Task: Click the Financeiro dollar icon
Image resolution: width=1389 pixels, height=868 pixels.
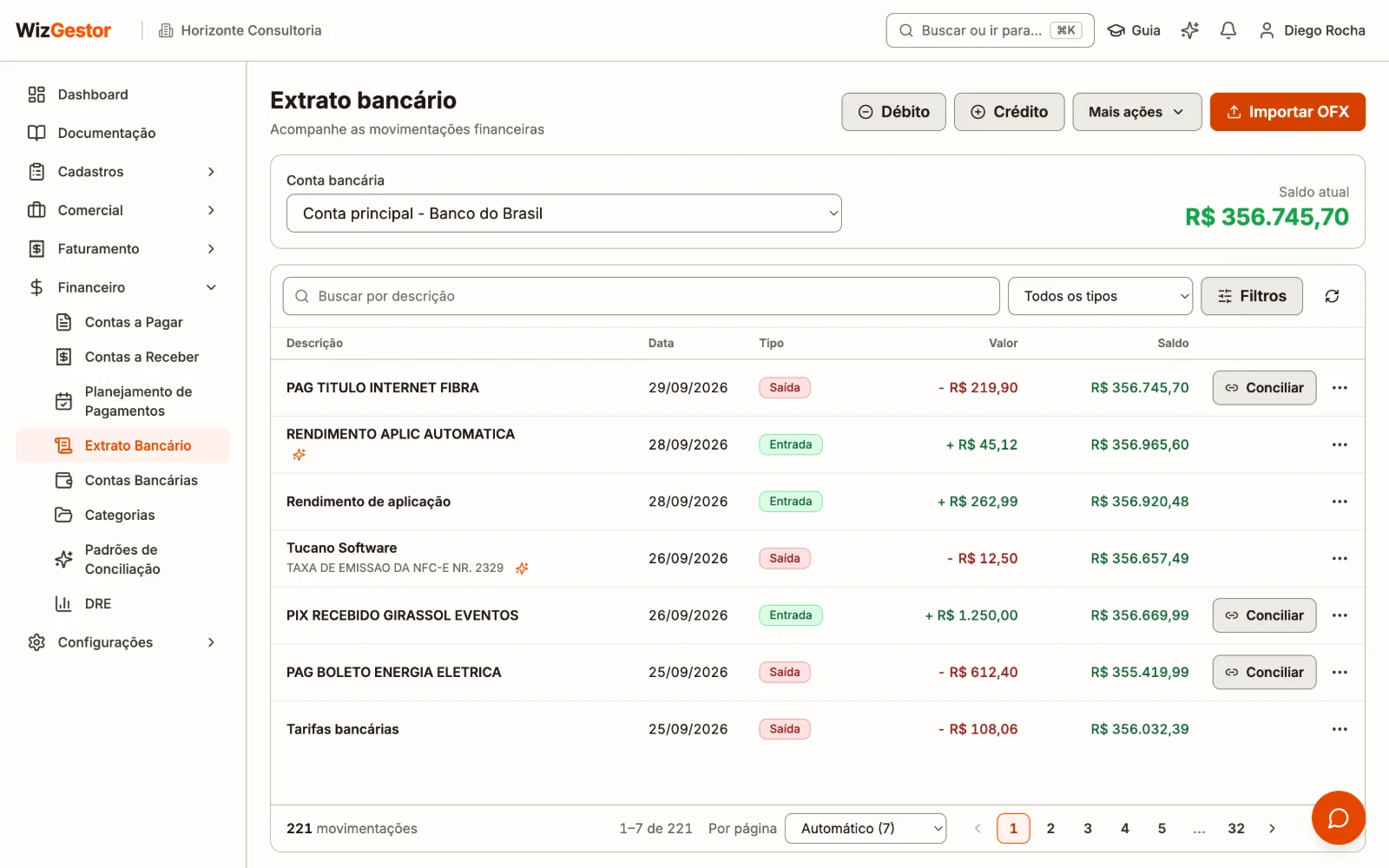Action: (x=36, y=287)
